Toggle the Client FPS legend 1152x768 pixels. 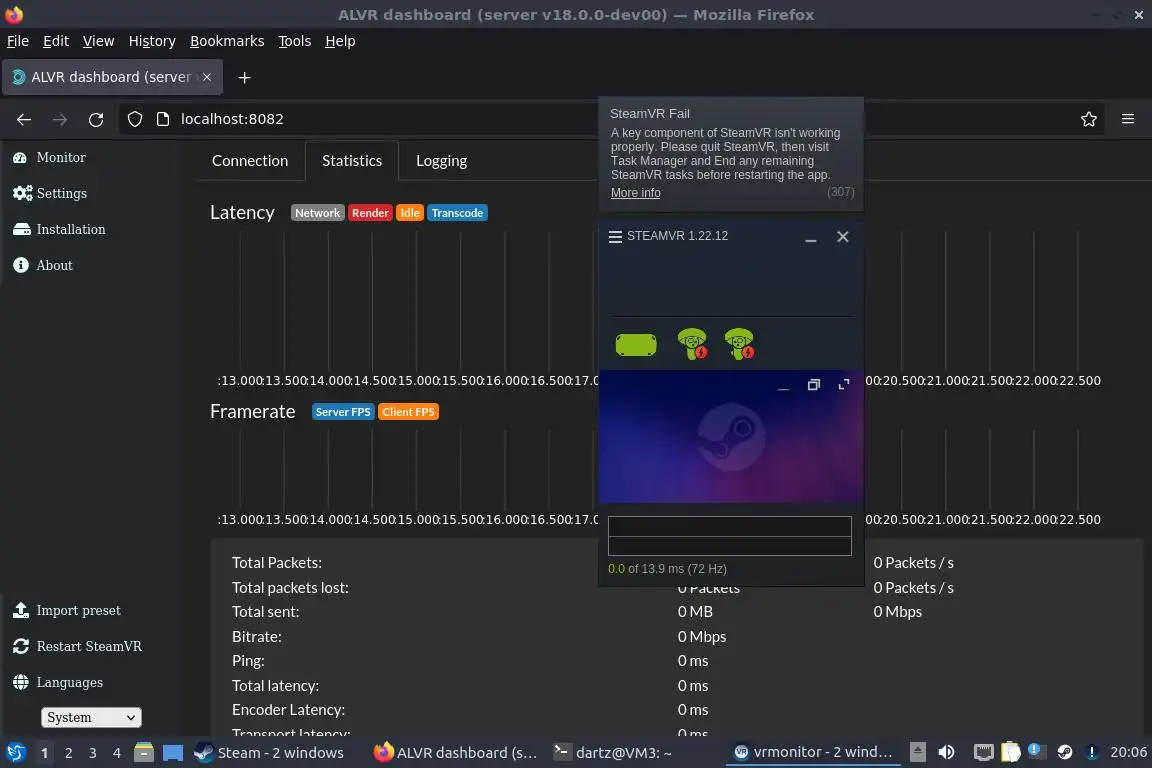point(408,412)
